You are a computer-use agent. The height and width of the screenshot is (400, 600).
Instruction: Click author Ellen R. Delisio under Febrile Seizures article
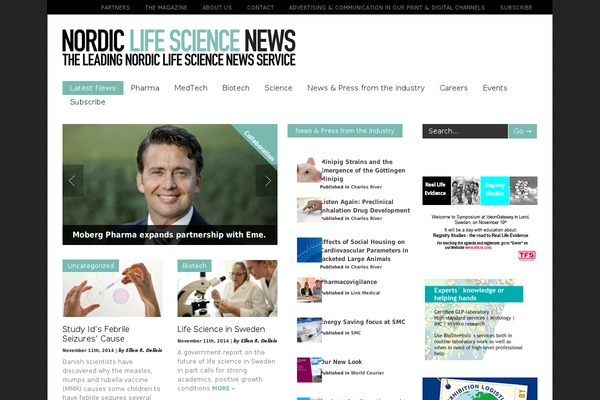tap(144, 350)
